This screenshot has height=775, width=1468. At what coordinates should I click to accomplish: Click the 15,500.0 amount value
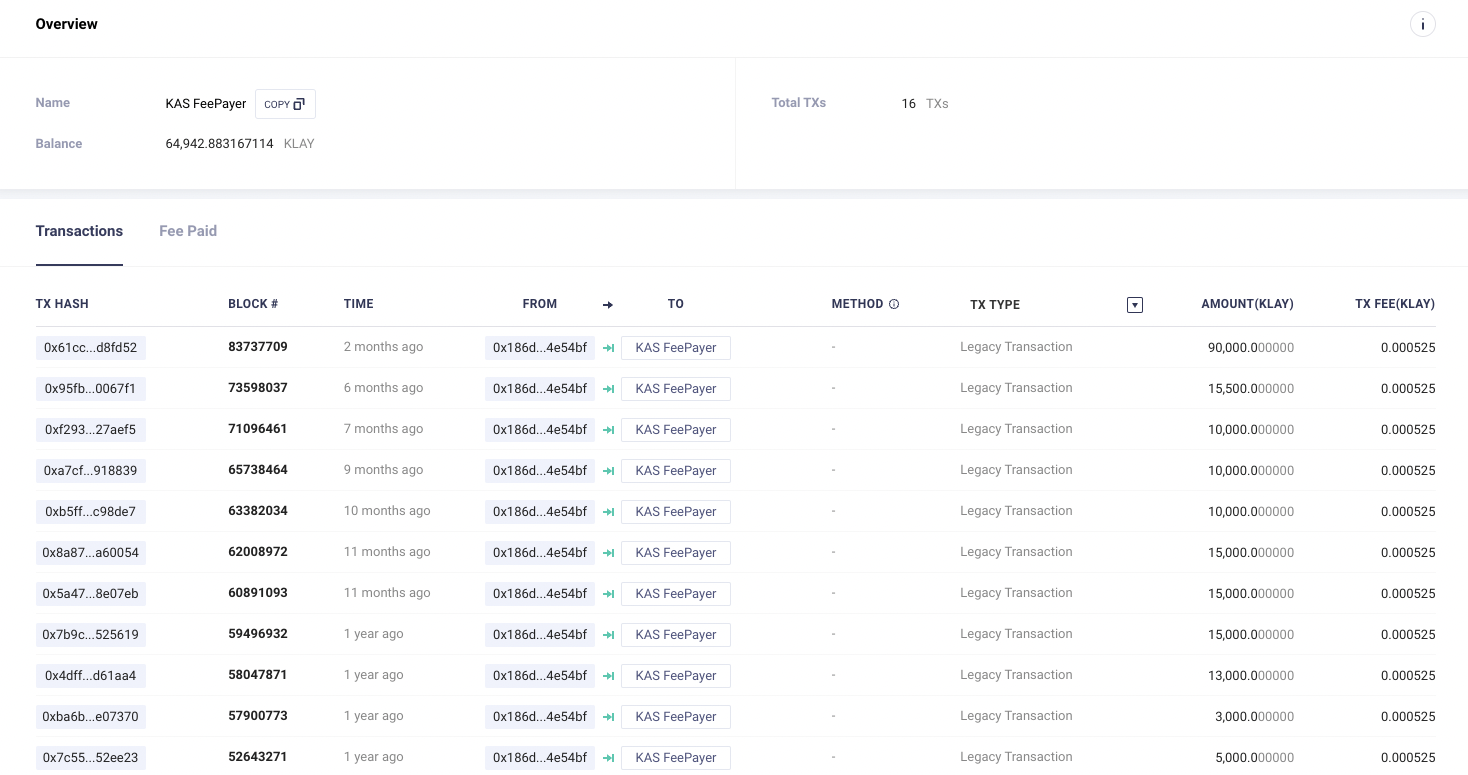(x=1251, y=389)
